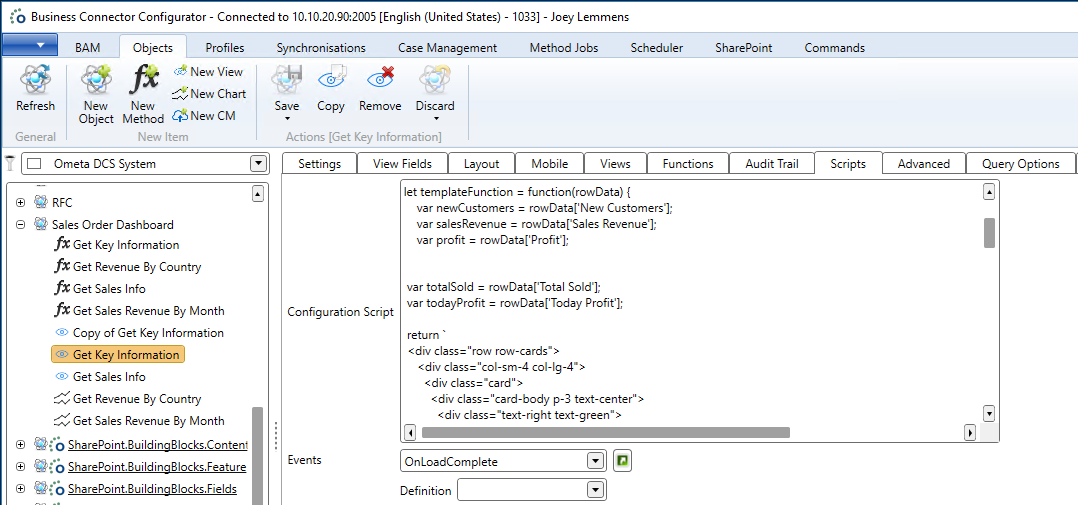
Task: Open the Definition dropdown
Action: pos(595,490)
